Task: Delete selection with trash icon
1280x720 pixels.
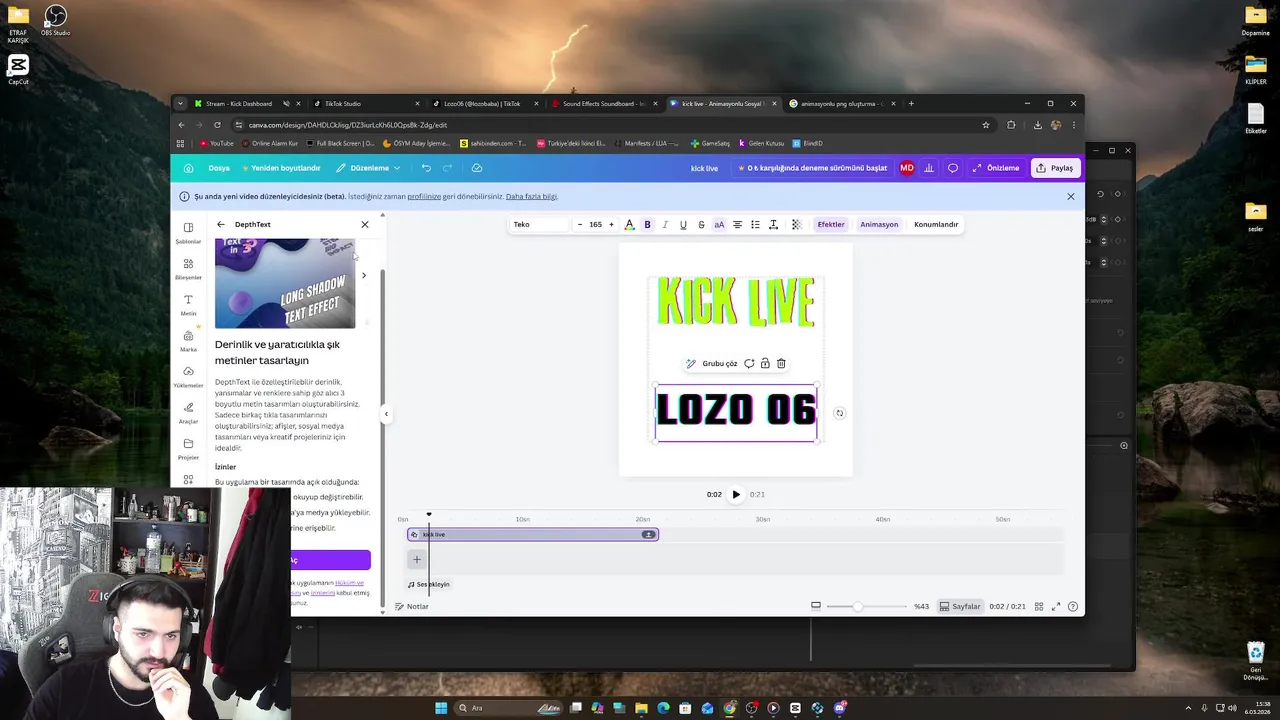Action: tap(781, 364)
